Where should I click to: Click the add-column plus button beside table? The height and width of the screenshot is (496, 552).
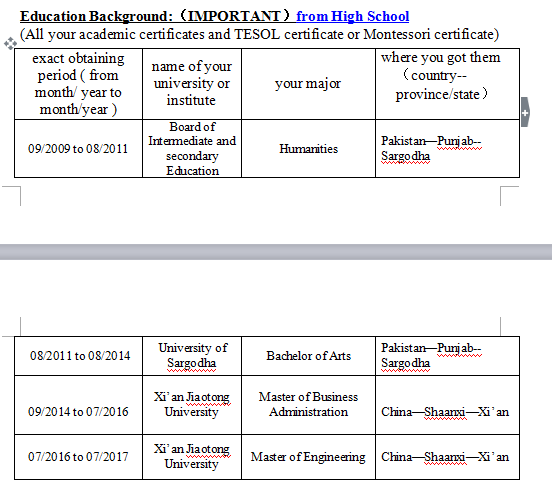(525, 113)
